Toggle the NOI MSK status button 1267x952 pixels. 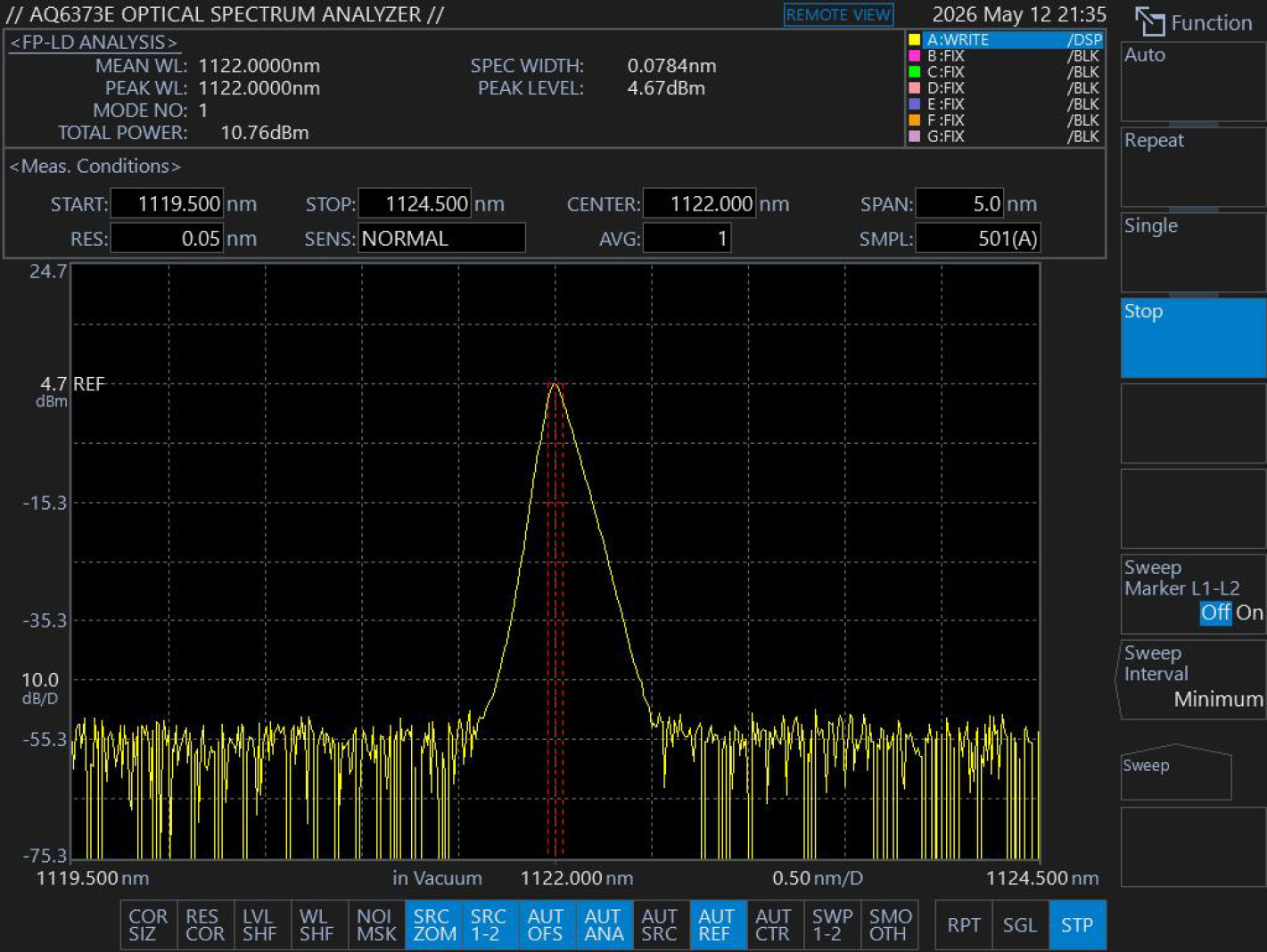376,925
